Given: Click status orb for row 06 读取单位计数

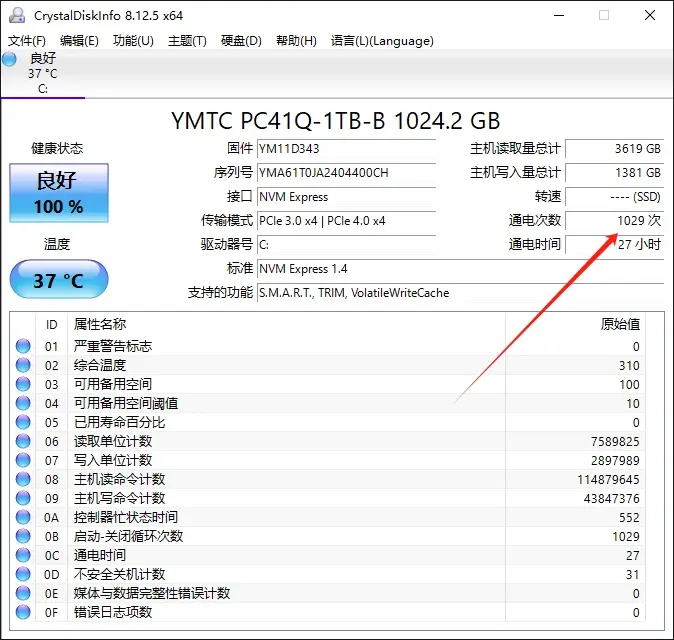Looking at the screenshot, I should click(23, 441).
